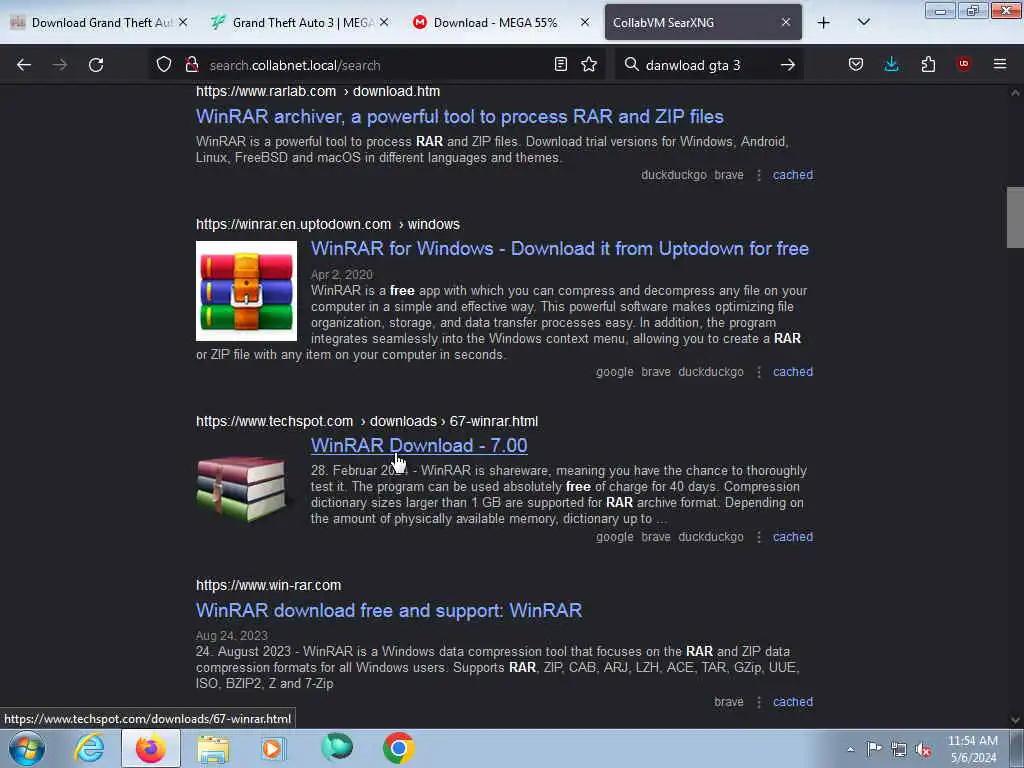Submit search with the arrow button
1024x768 pixels.
pos(788,65)
